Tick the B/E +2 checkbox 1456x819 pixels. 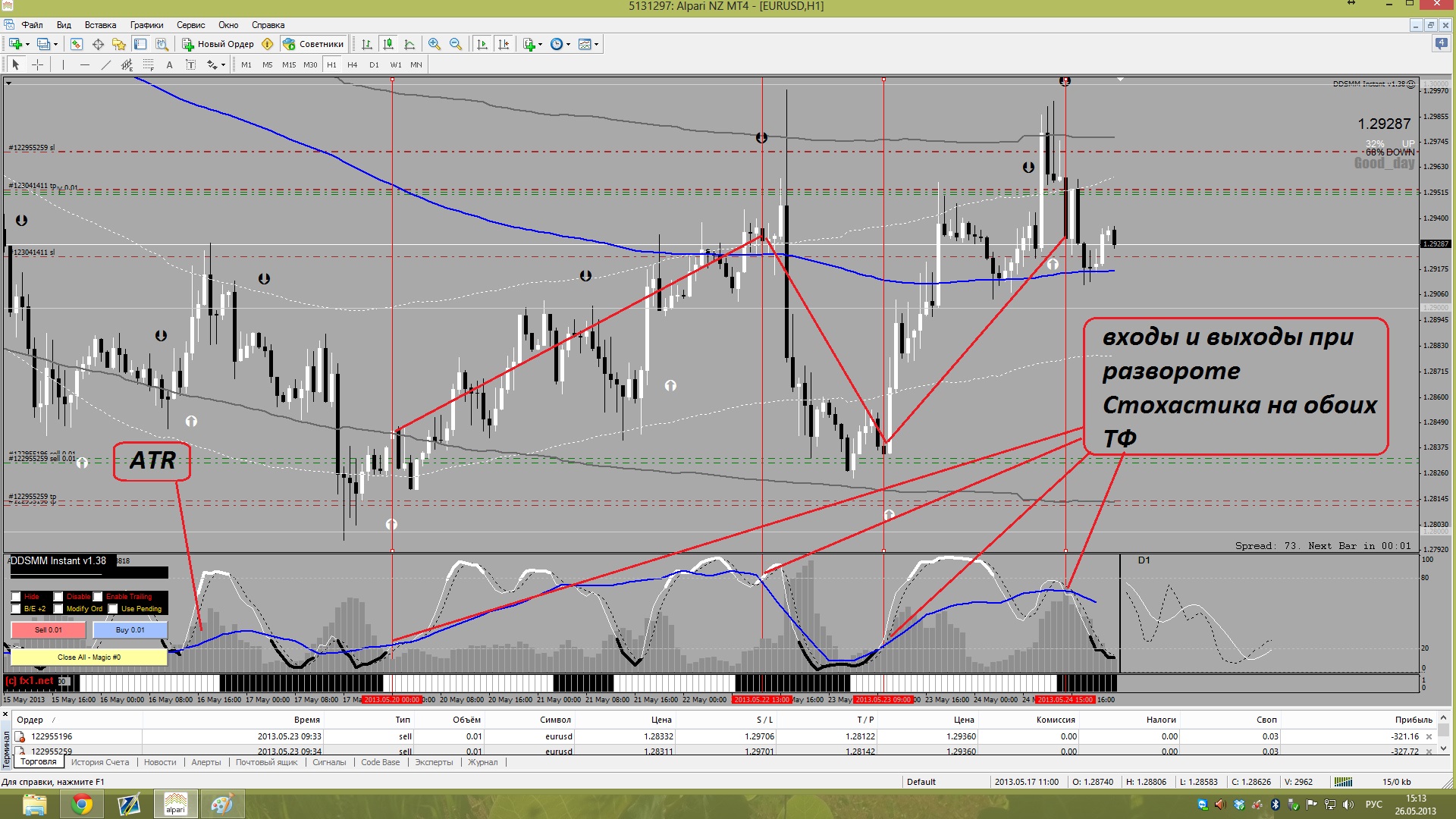pyautogui.click(x=16, y=609)
